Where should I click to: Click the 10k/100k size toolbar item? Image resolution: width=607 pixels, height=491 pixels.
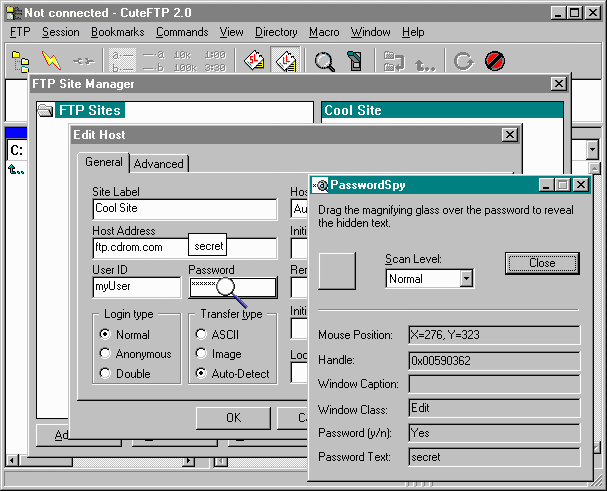(x=185, y=61)
